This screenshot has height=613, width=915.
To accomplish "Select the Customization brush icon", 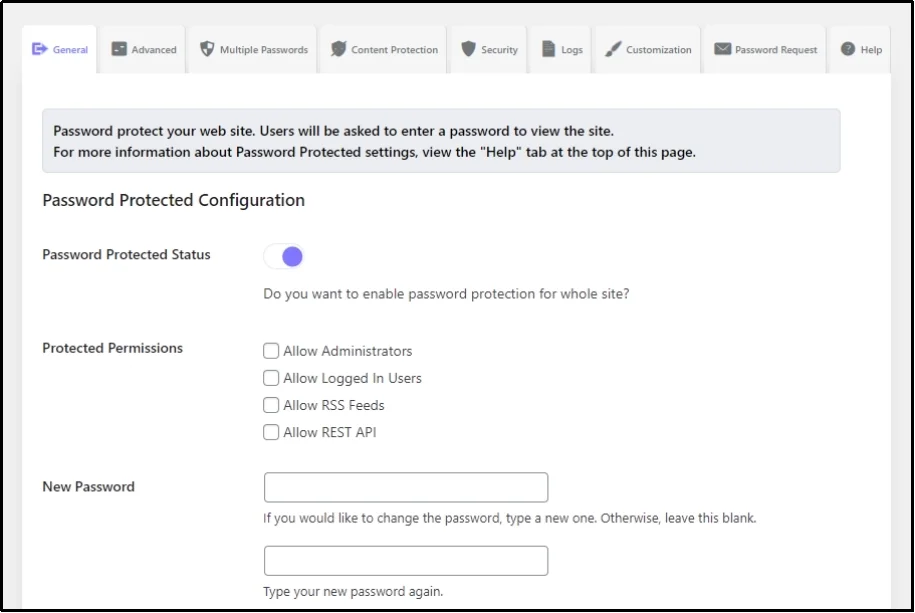I will pos(611,47).
